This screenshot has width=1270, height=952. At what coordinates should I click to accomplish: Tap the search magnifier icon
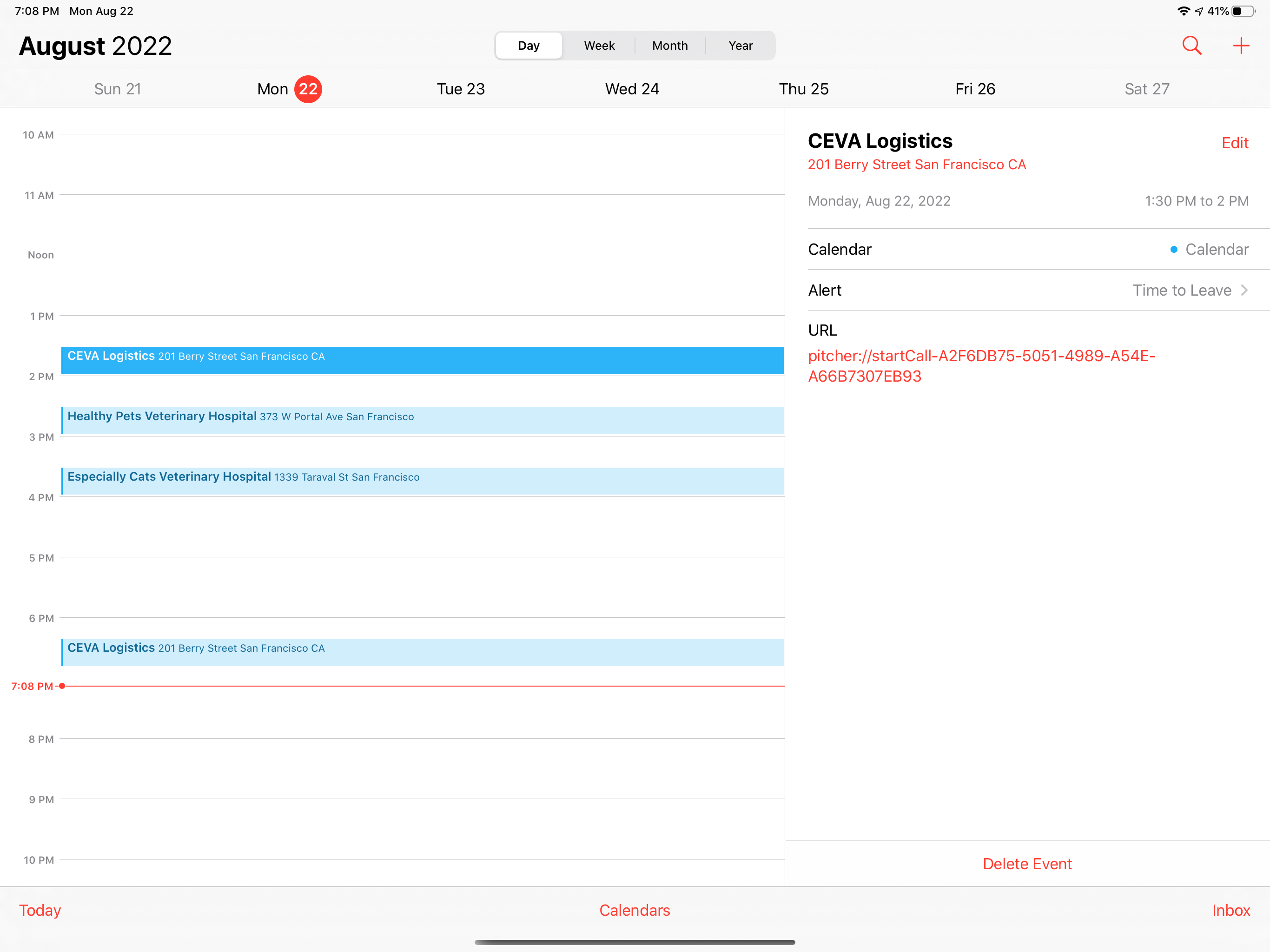[1191, 46]
